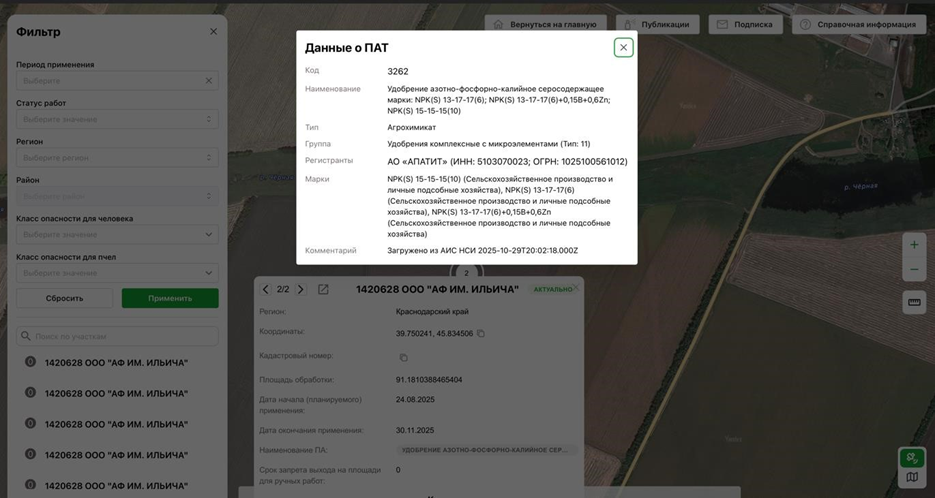Open Справочная информация in the top bar
This screenshot has width=935, height=498.
pos(860,24)
